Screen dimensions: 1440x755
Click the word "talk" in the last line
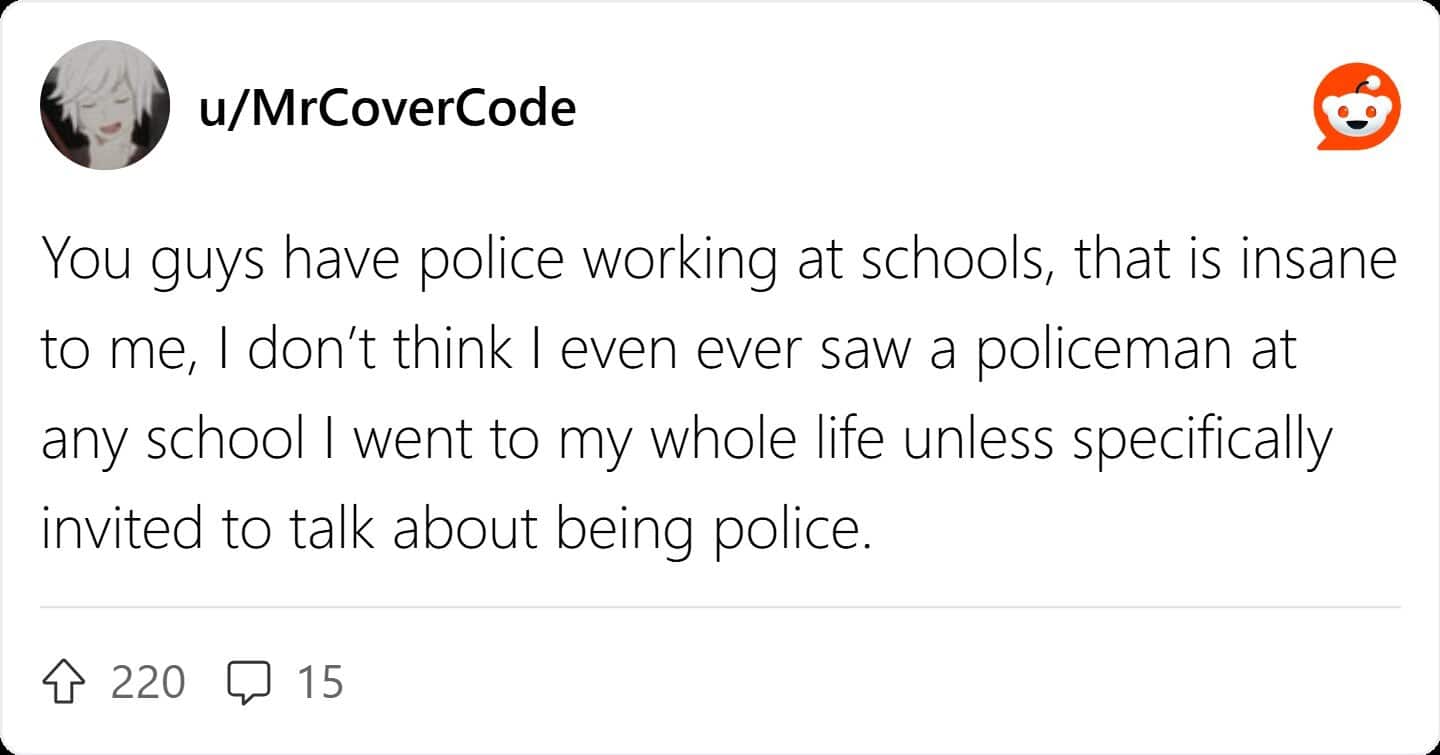pyautogui.click(x=333, y=529)
